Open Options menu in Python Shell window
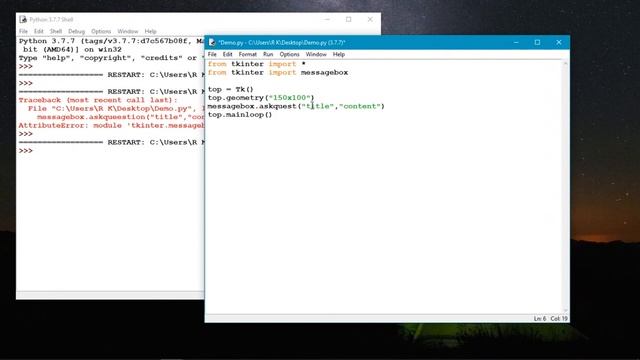The image size is (640, 360). point(101,31)
